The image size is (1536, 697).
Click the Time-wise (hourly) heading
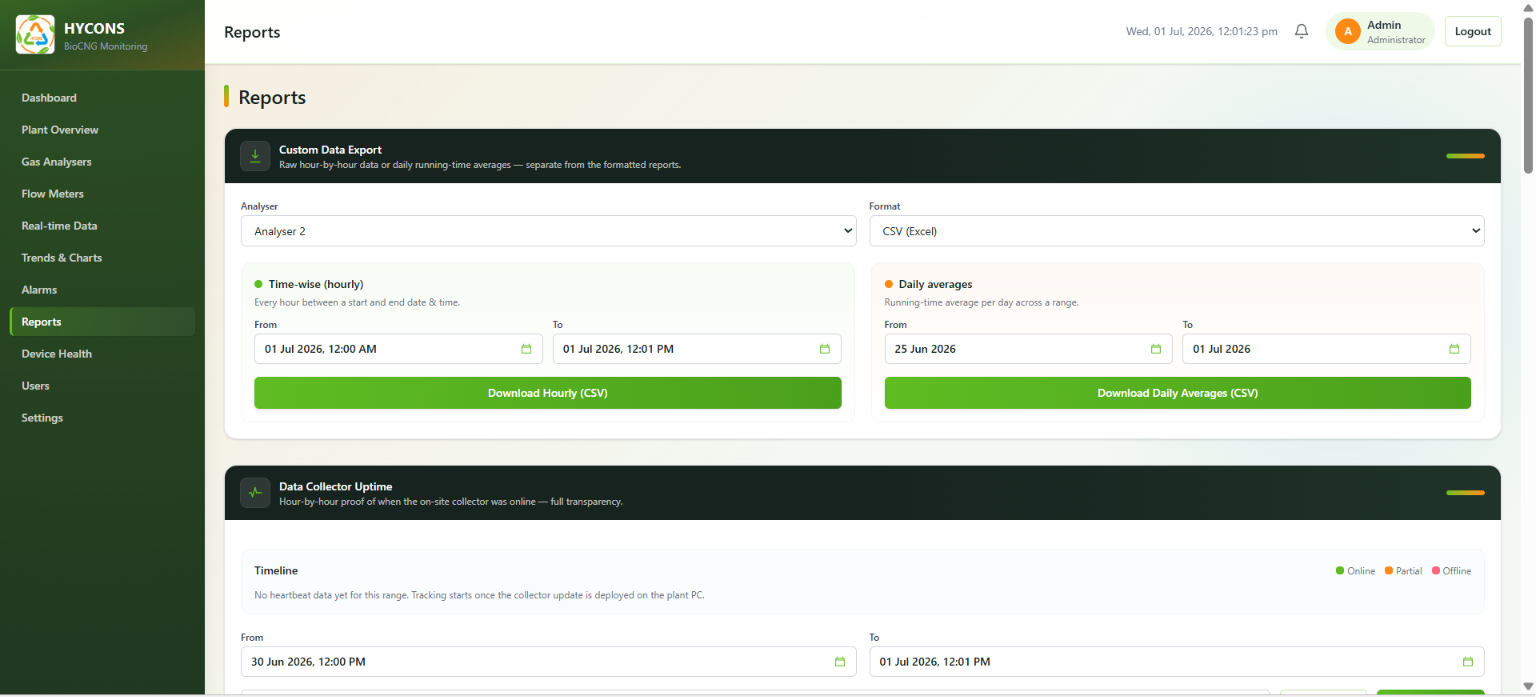tap(316, 284)
